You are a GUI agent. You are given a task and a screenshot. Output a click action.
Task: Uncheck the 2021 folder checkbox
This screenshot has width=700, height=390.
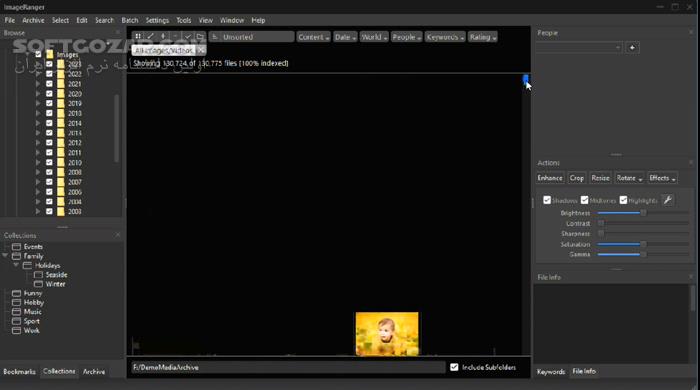tap(49, 84)
